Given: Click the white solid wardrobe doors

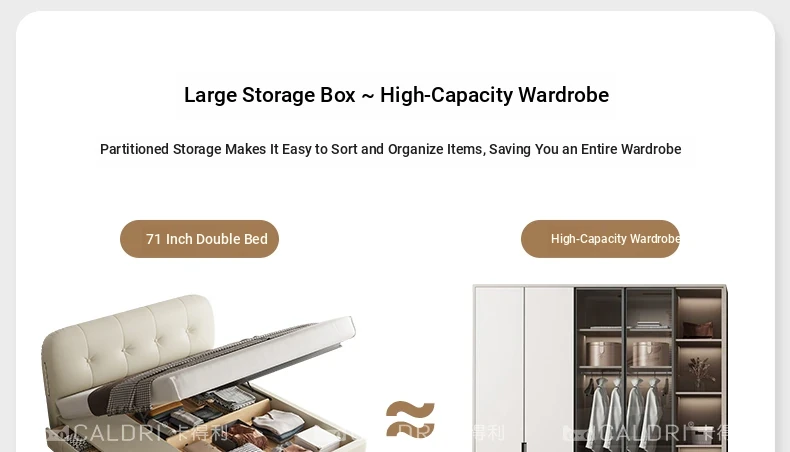Looking at the screenshot, I should coord(523,369).
